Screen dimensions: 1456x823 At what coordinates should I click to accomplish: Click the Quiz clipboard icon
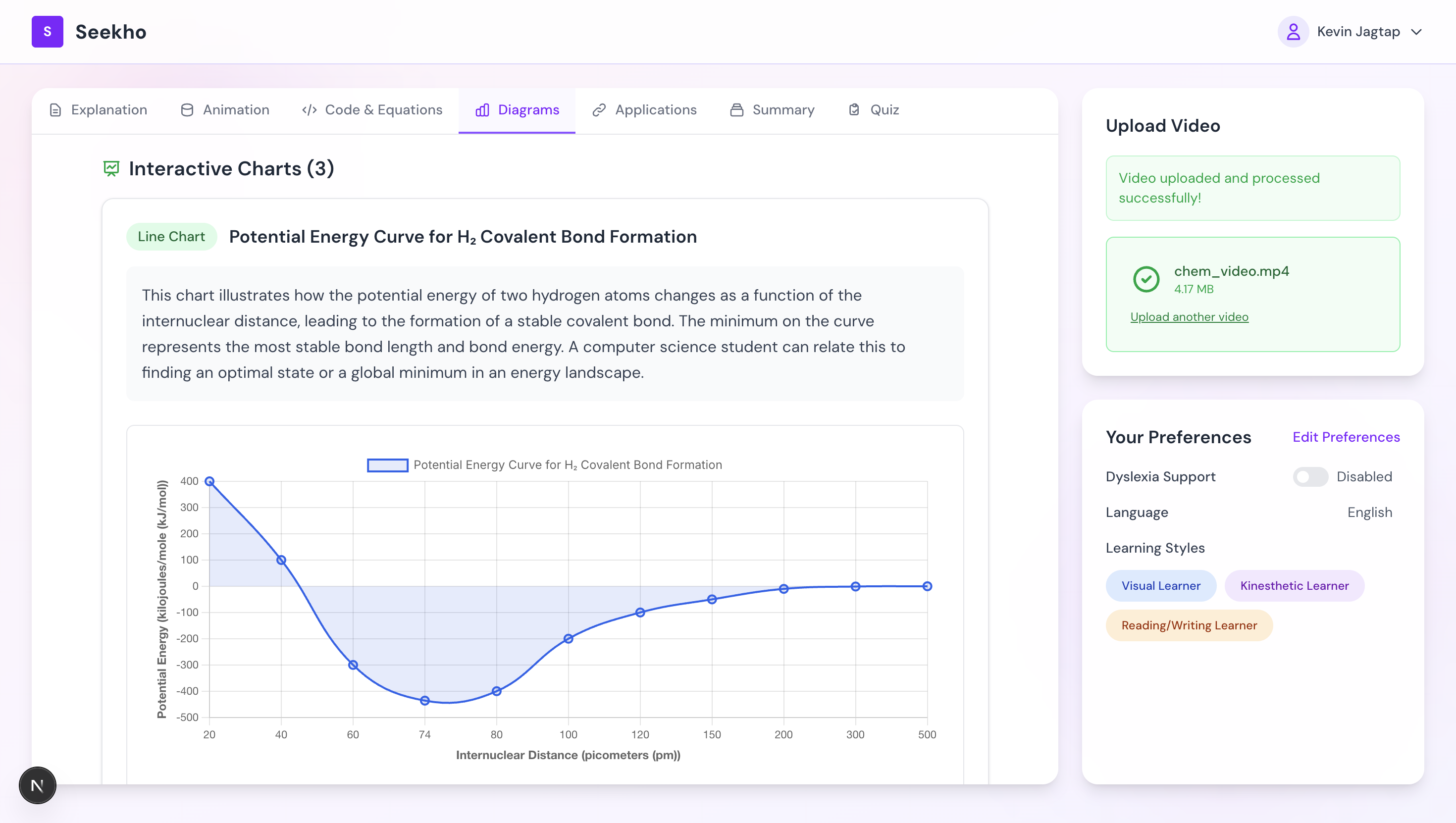tap(854, 109)
